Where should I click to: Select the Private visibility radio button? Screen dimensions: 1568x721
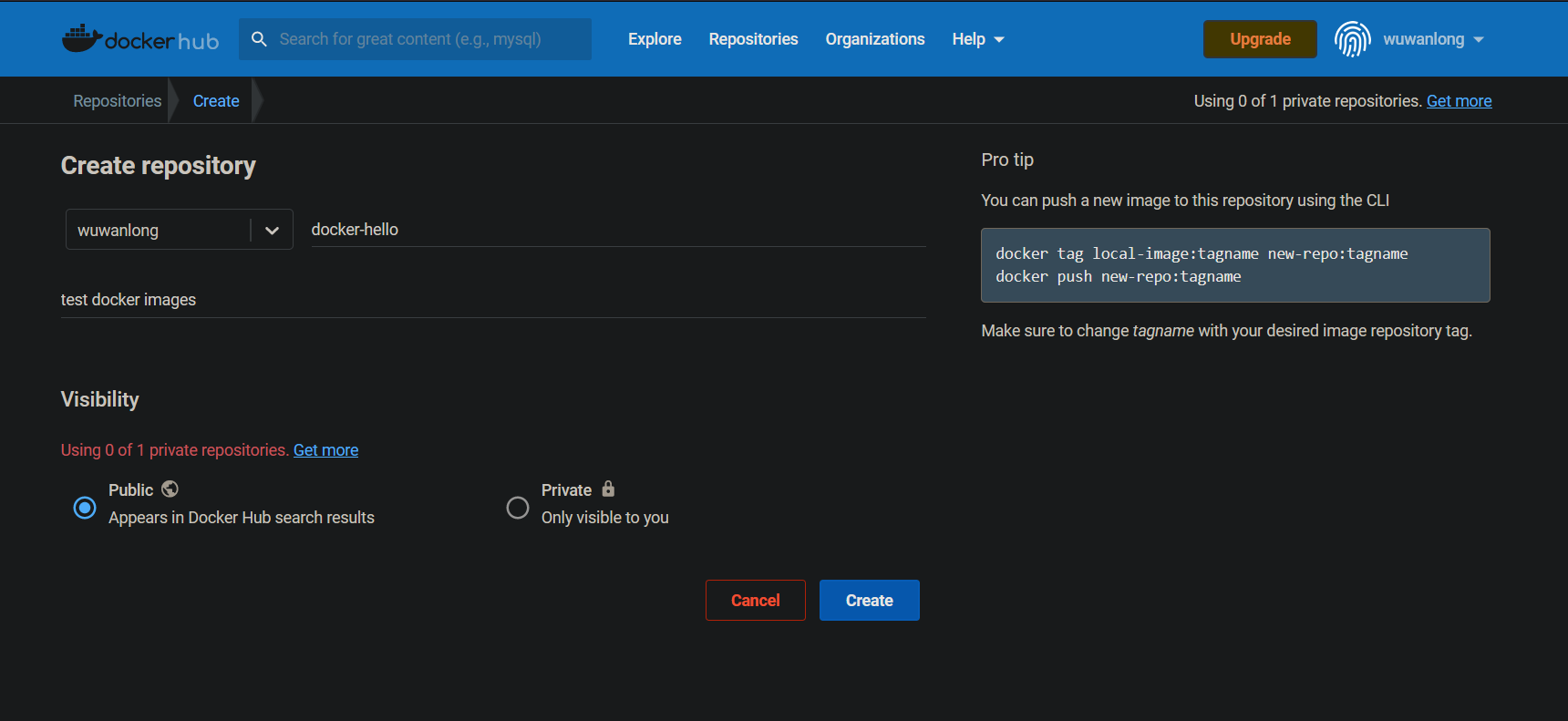click(x=518, y=508)
